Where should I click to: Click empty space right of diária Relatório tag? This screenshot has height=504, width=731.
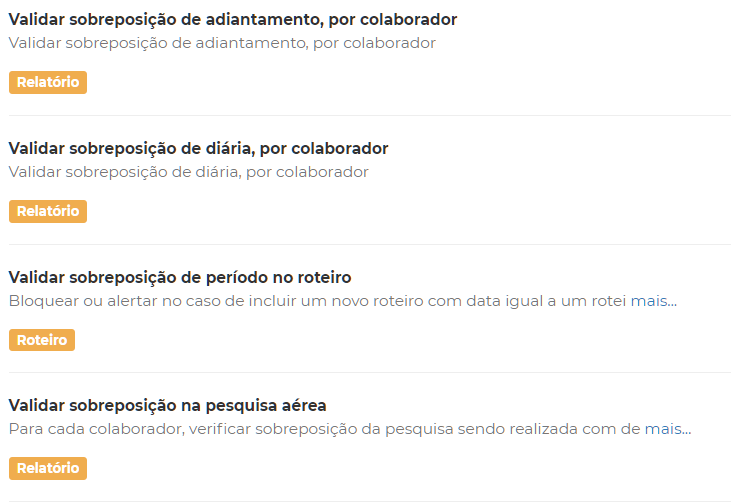[x=400, y=212]
